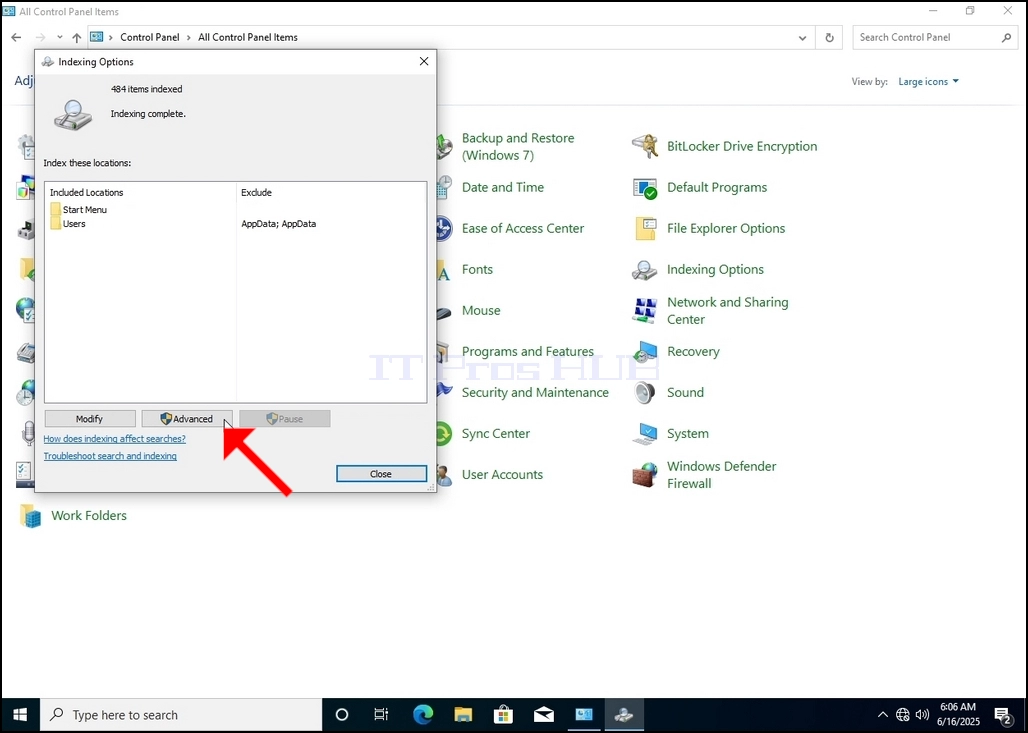The image size is (1028, 733).
Task: Open Microsoft Store from taskbar
Action: 504,715
